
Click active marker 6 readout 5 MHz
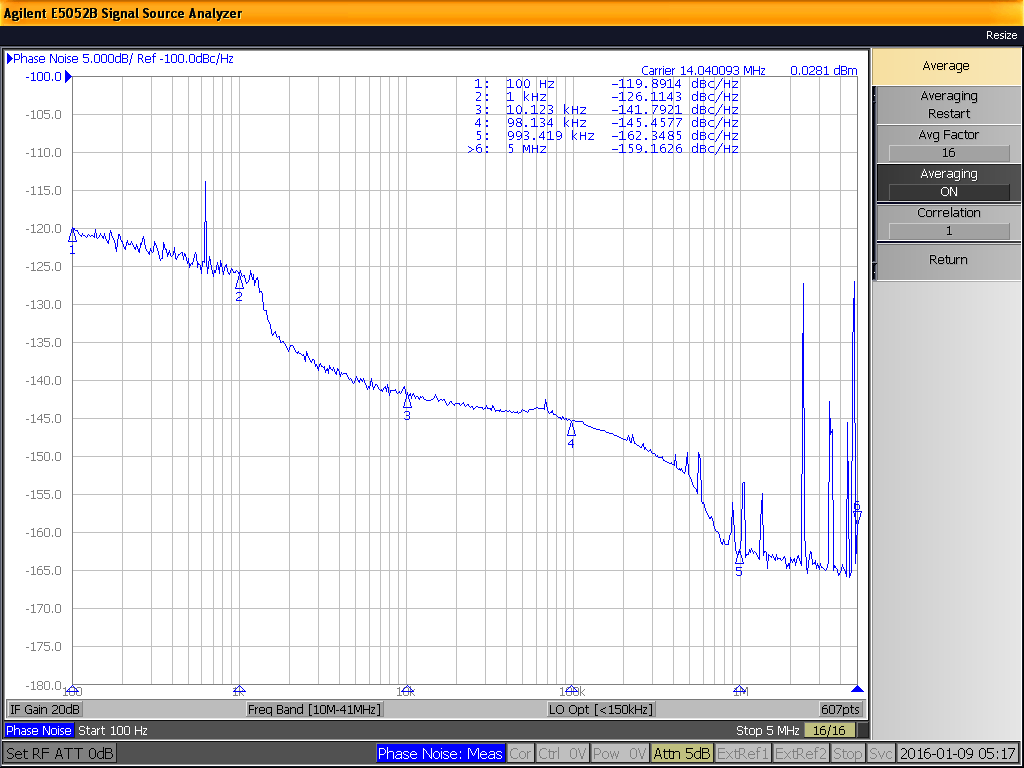pos(603,149)
